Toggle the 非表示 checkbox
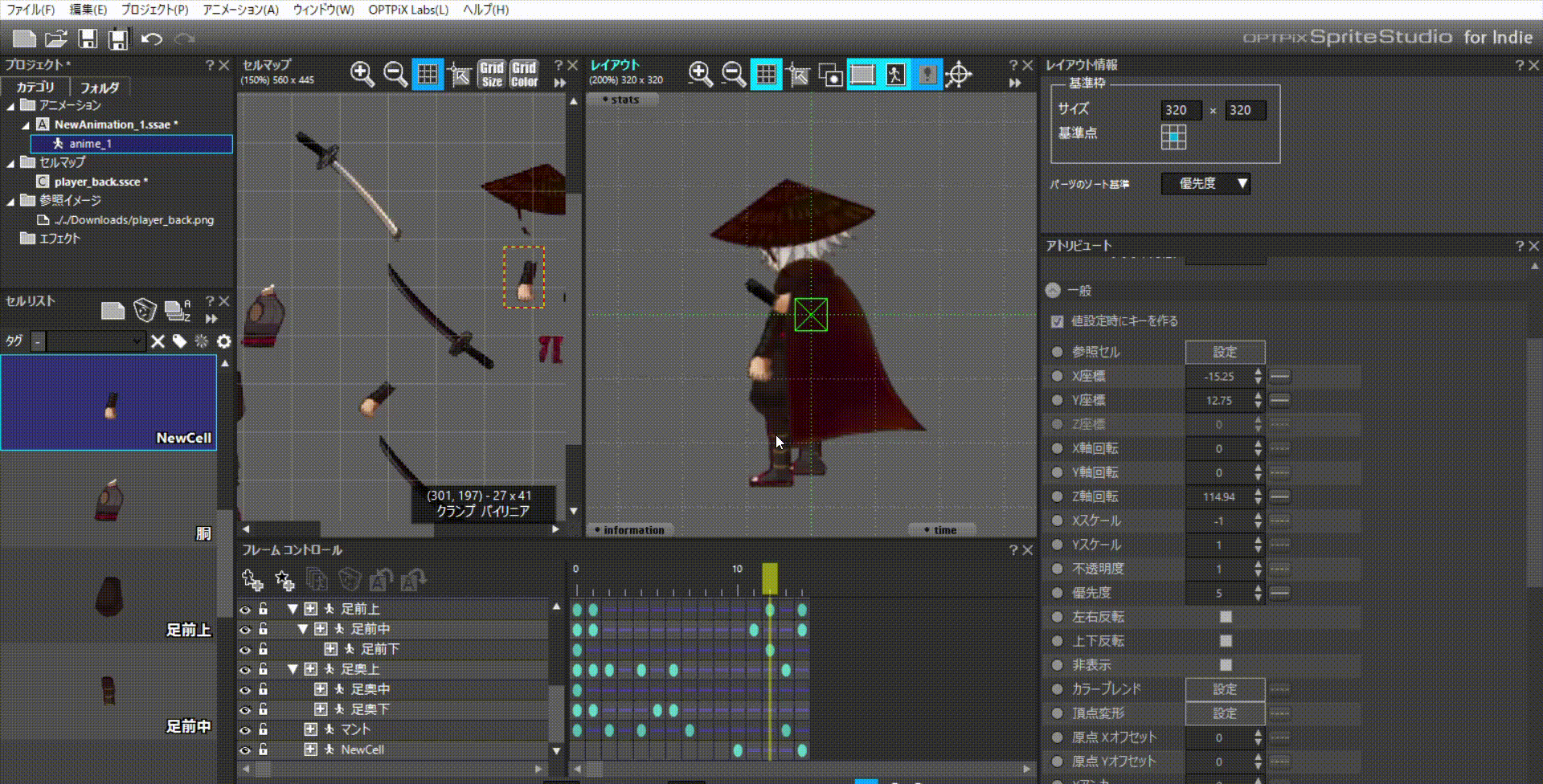This screenshot has height=784, width=1543. 1226,665
